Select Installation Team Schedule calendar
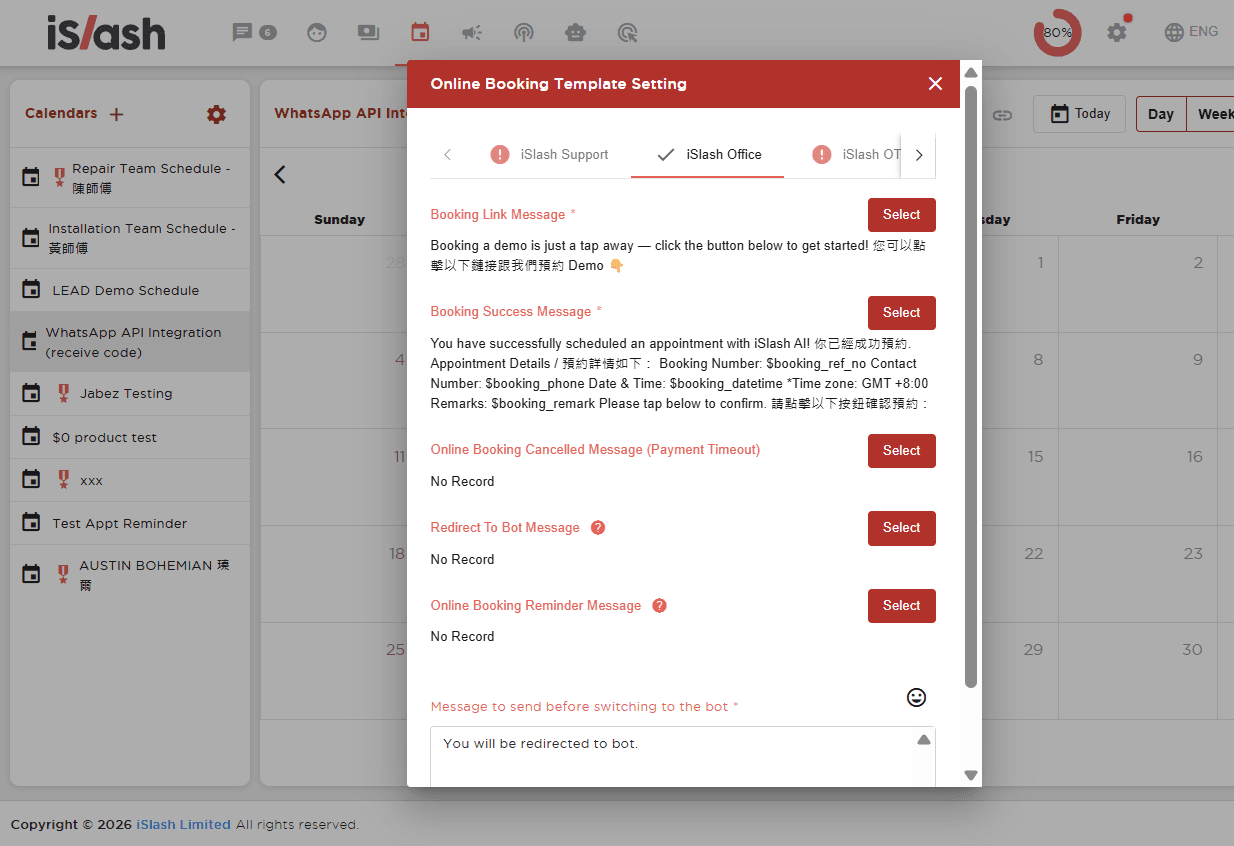 click(x=130, y=238)
